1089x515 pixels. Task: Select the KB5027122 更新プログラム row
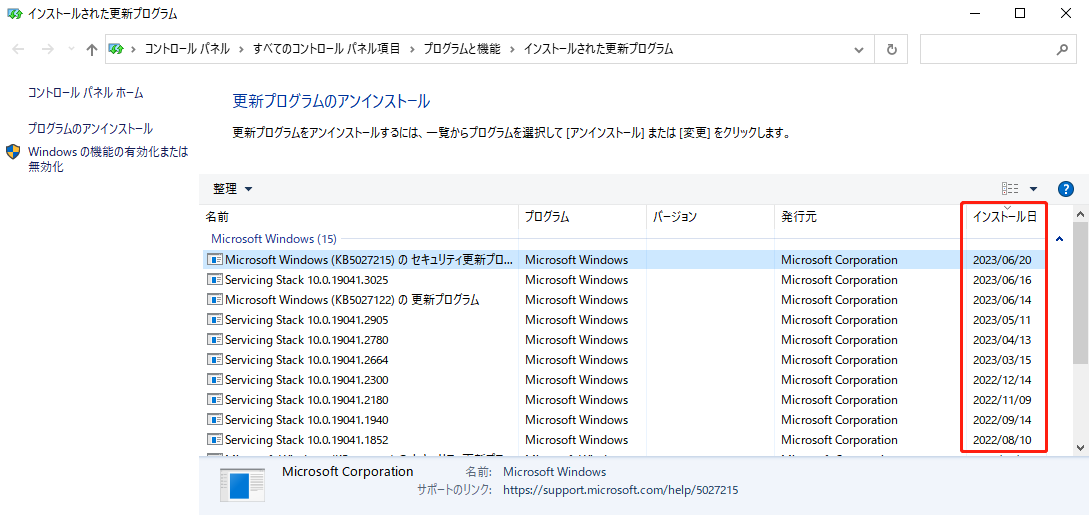click(352, 300)
